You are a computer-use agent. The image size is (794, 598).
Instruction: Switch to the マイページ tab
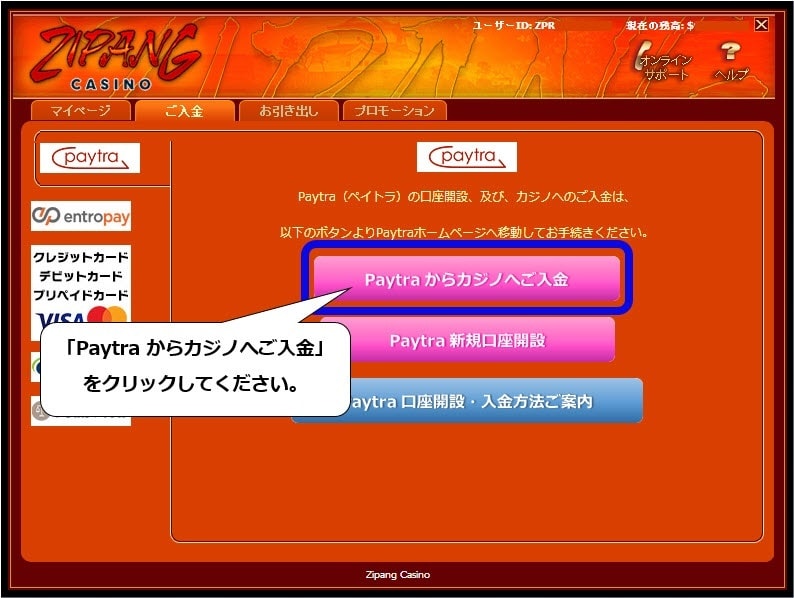click(x=81, y=111)
